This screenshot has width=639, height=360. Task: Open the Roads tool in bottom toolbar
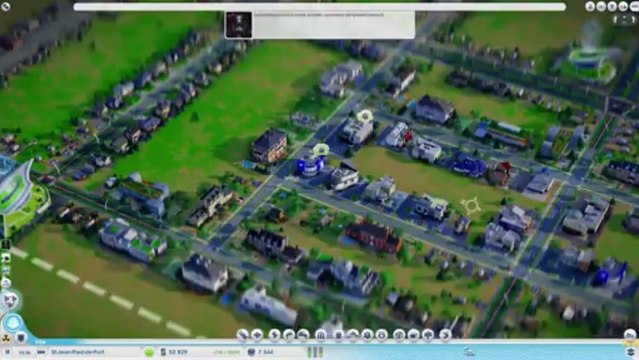pyautogui.click(x=243, y=335)
